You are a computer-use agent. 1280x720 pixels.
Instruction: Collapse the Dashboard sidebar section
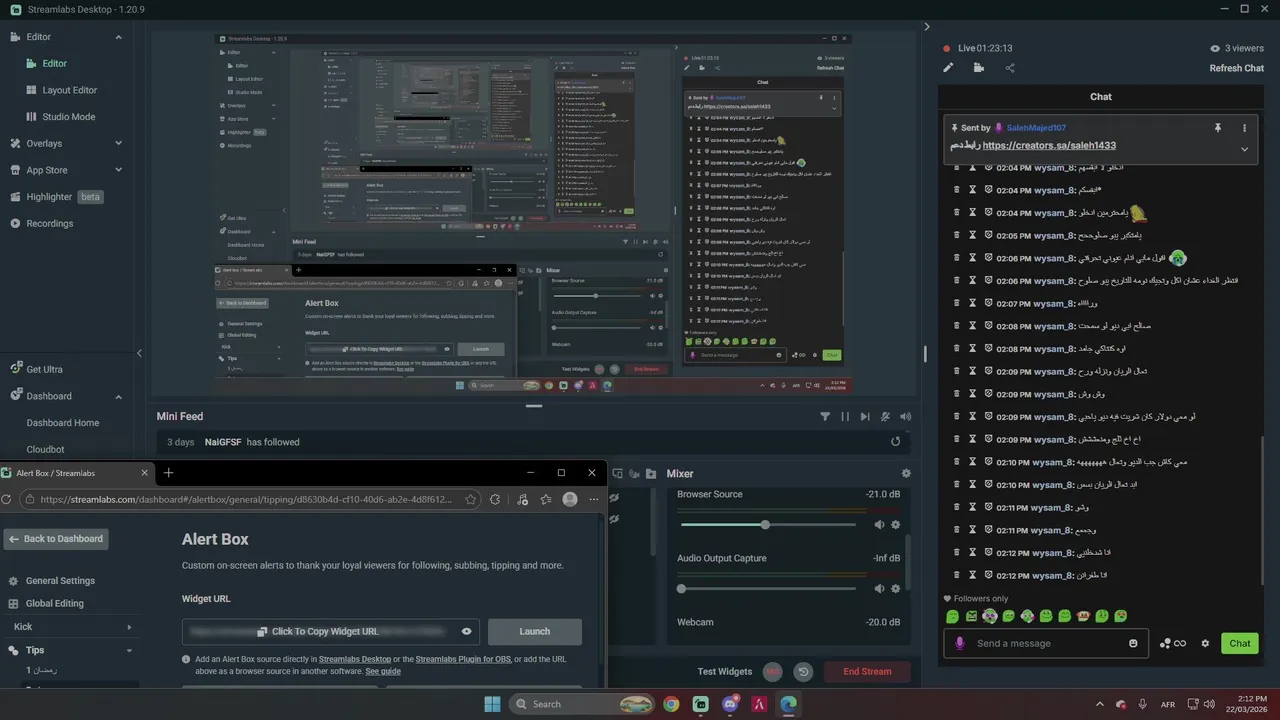click(x=118, y=396)
